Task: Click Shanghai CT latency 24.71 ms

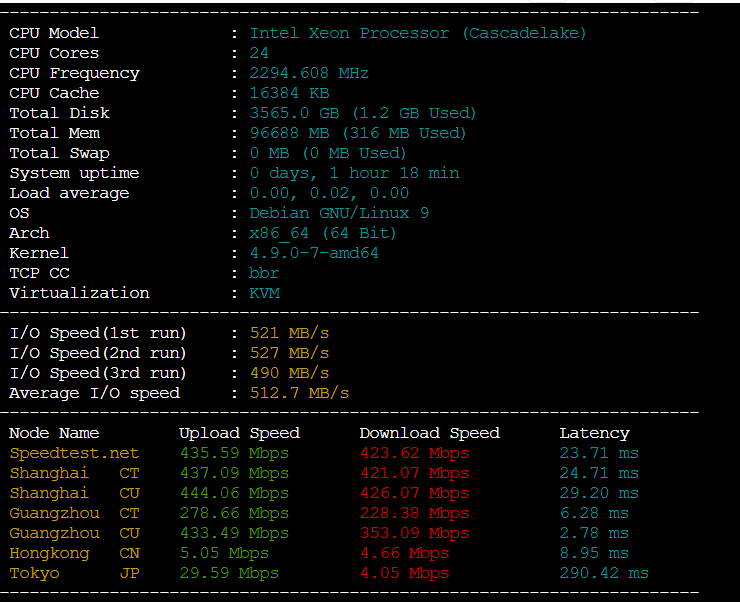Action: (x=599, y=473)
